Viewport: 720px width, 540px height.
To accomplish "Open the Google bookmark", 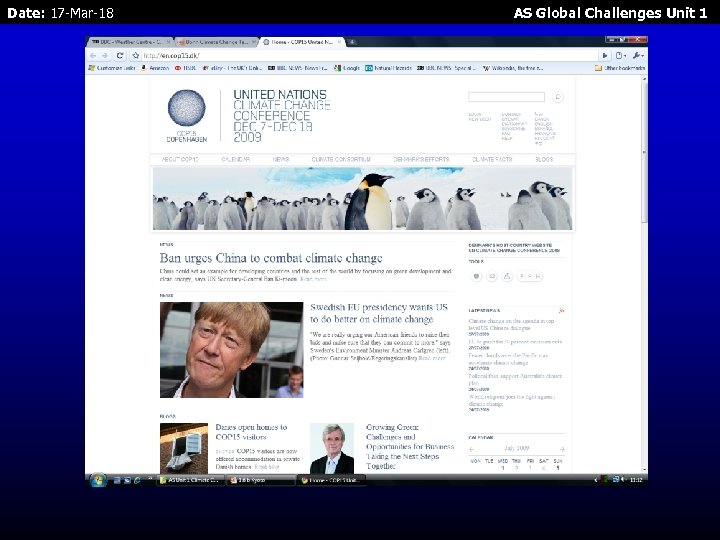I will click(x=347, y=68).
